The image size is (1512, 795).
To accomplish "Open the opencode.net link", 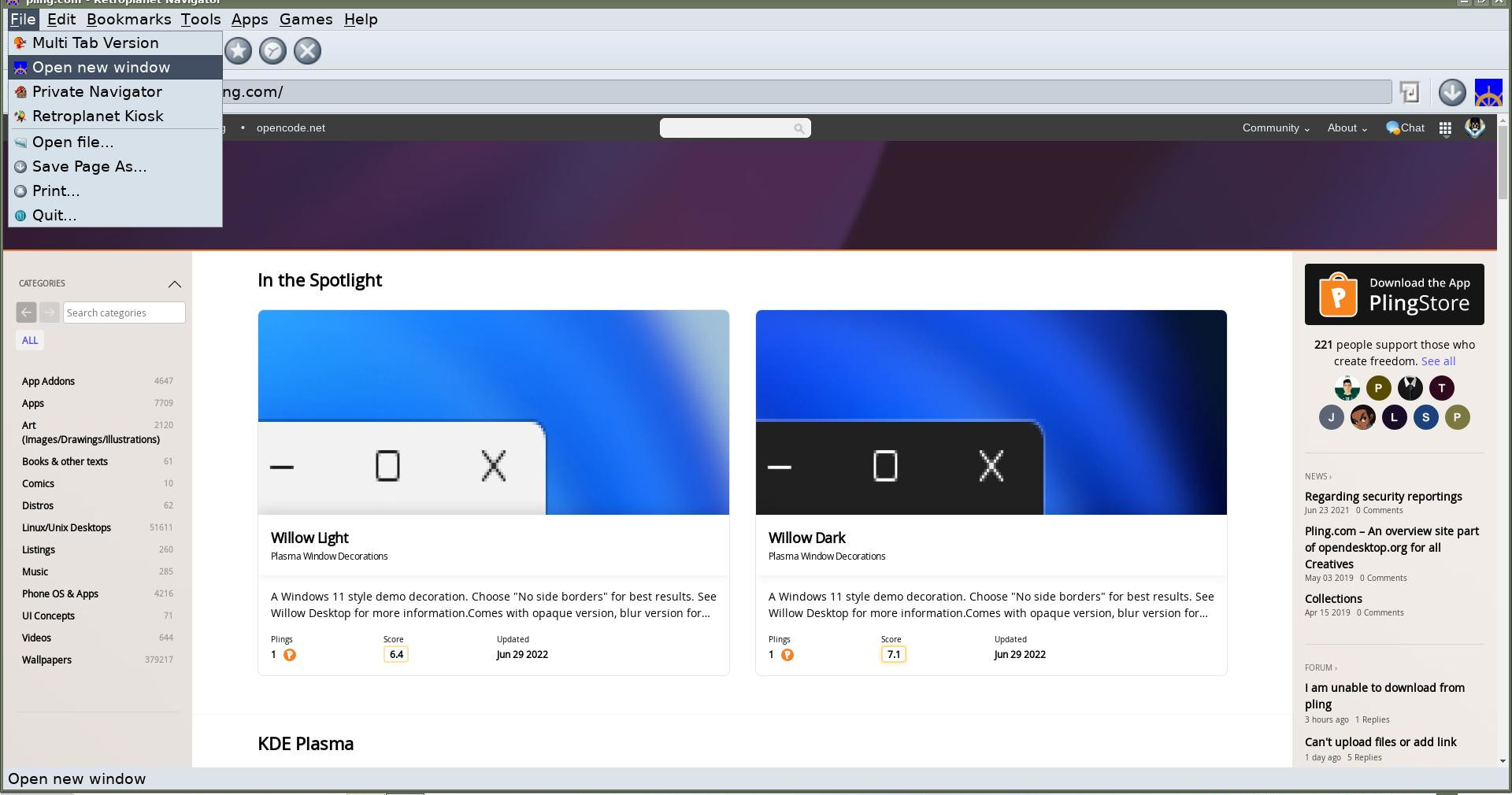I will [x=291, y=128].
